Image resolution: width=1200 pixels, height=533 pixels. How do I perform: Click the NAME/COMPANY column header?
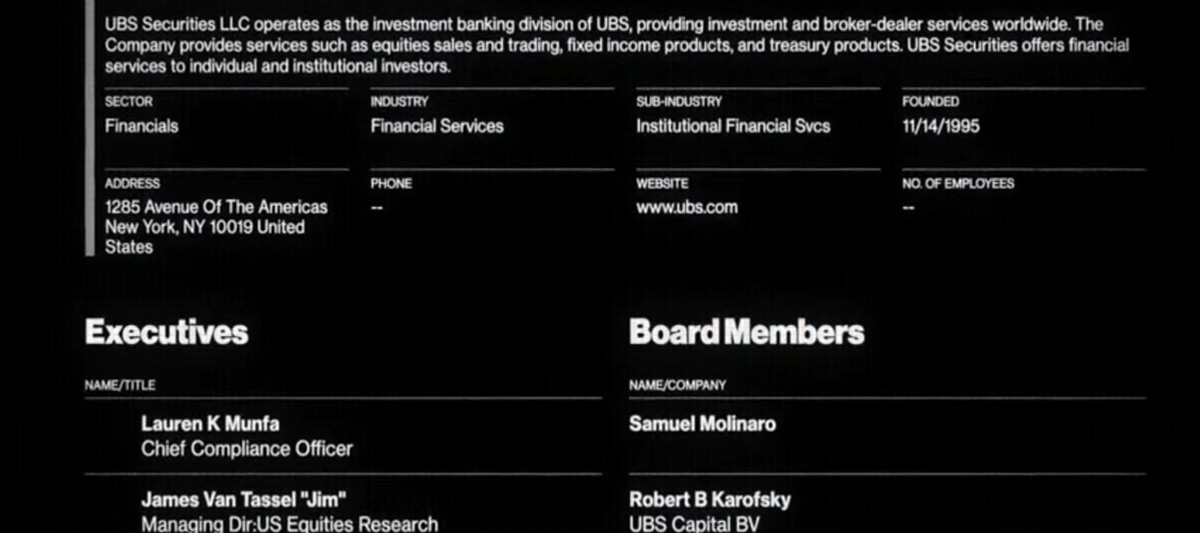677,385
